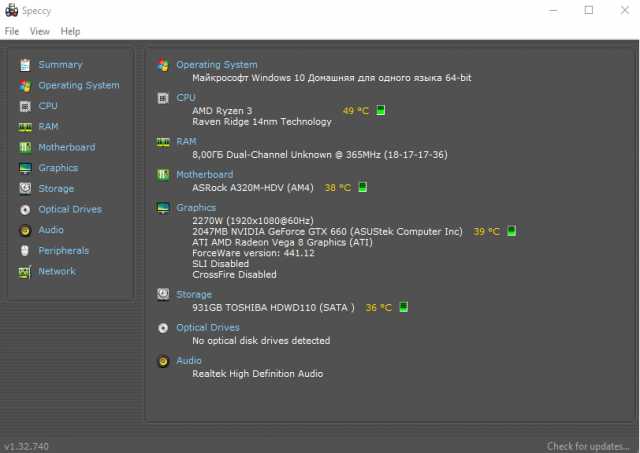
Task: Click the Graphics monitor icon in summary pane
Action: 163,208
